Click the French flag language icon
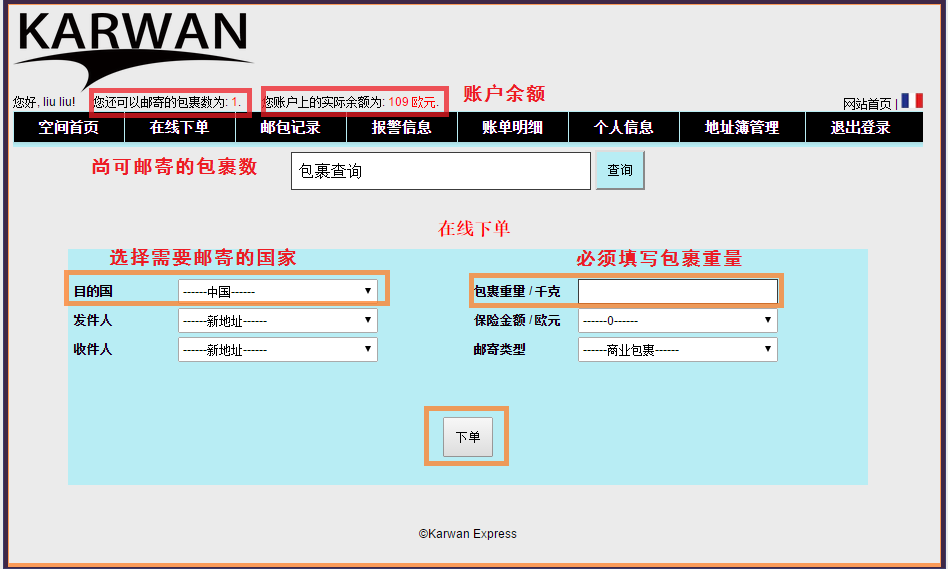 point(911,101)
